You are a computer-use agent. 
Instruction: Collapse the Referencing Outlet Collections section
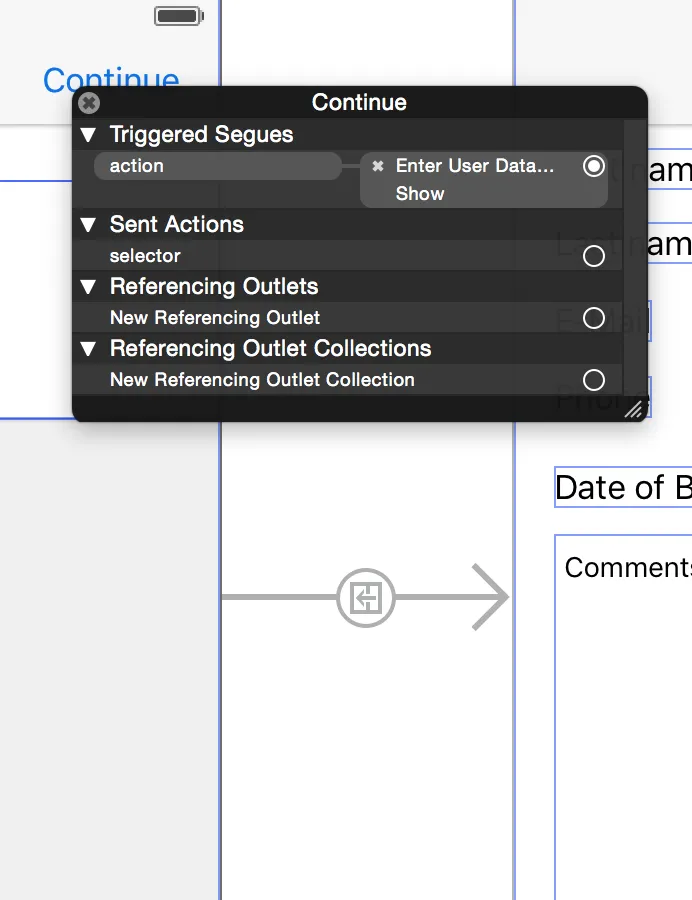point(89,349)
